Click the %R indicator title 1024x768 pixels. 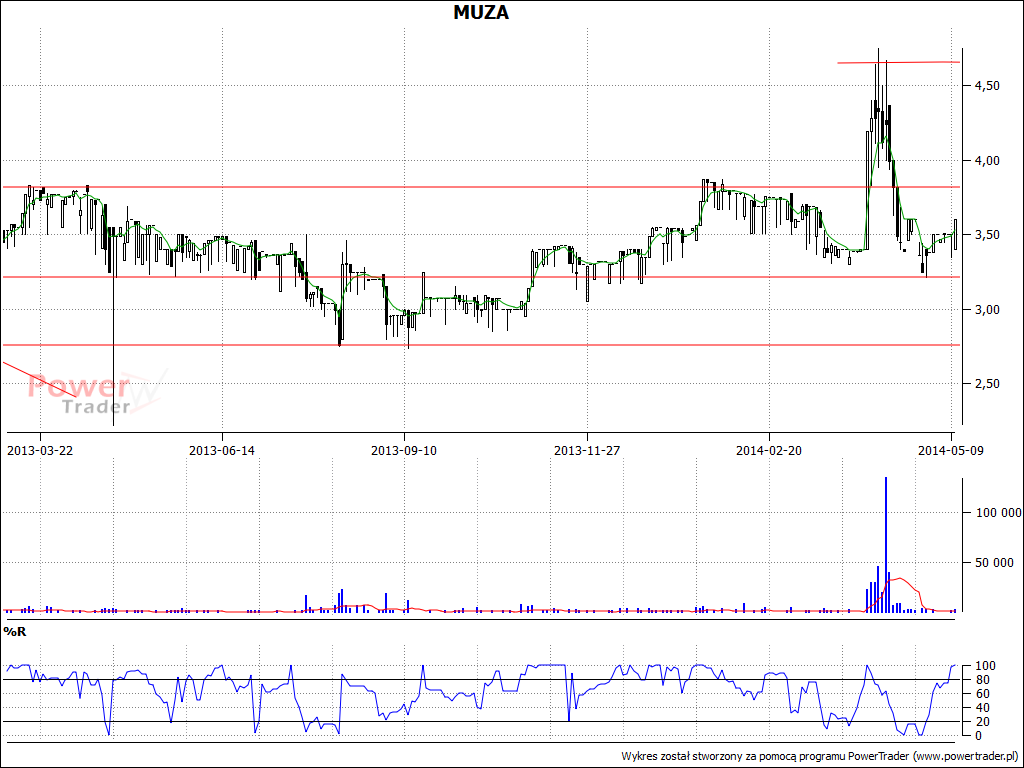point(14,632)
